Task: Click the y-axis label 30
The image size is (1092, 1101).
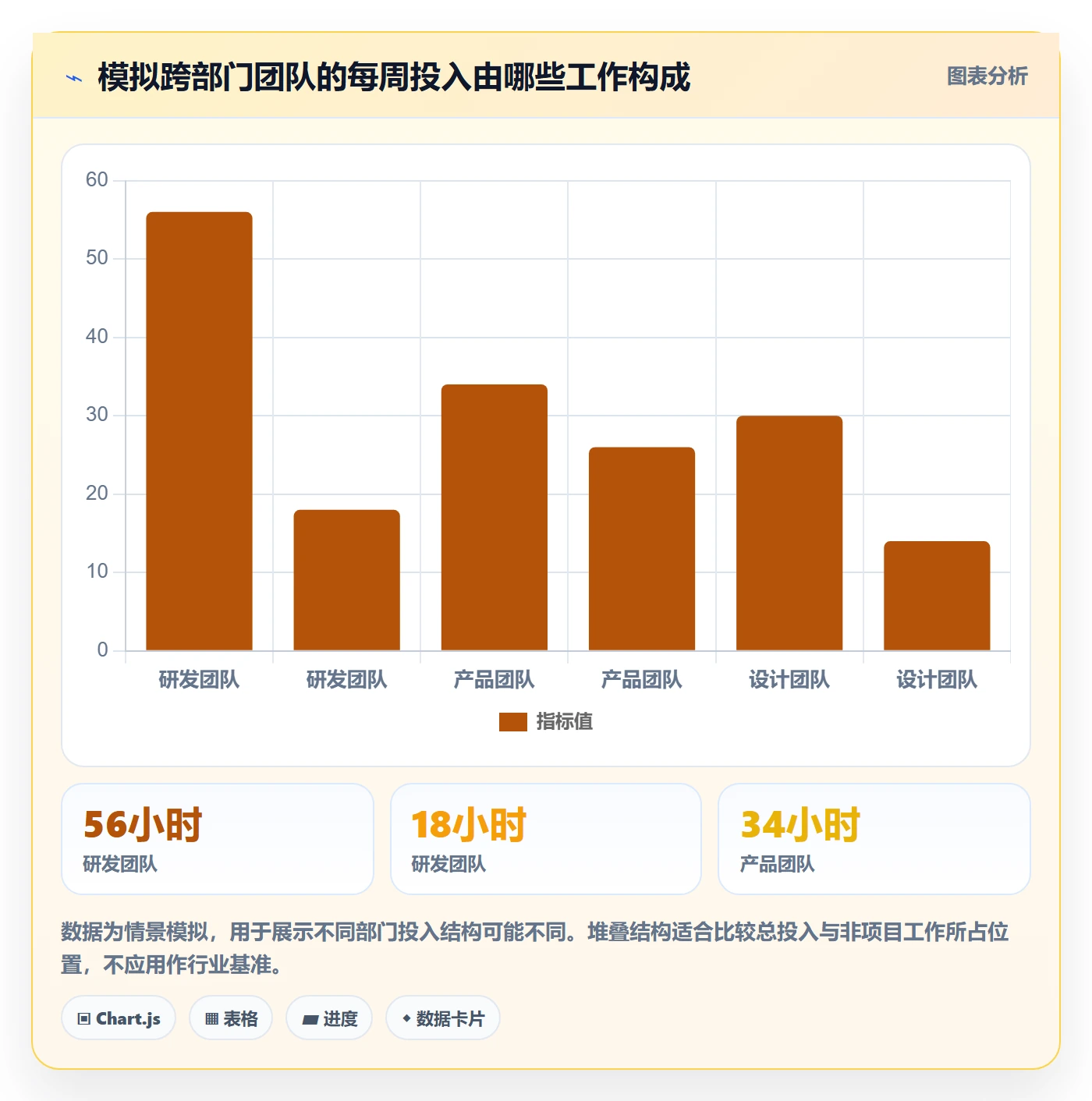Action: [97, 415]
